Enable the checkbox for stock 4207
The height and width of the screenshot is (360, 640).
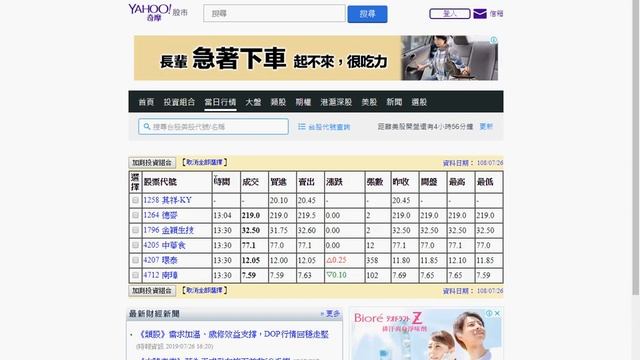tap(135, 260)
